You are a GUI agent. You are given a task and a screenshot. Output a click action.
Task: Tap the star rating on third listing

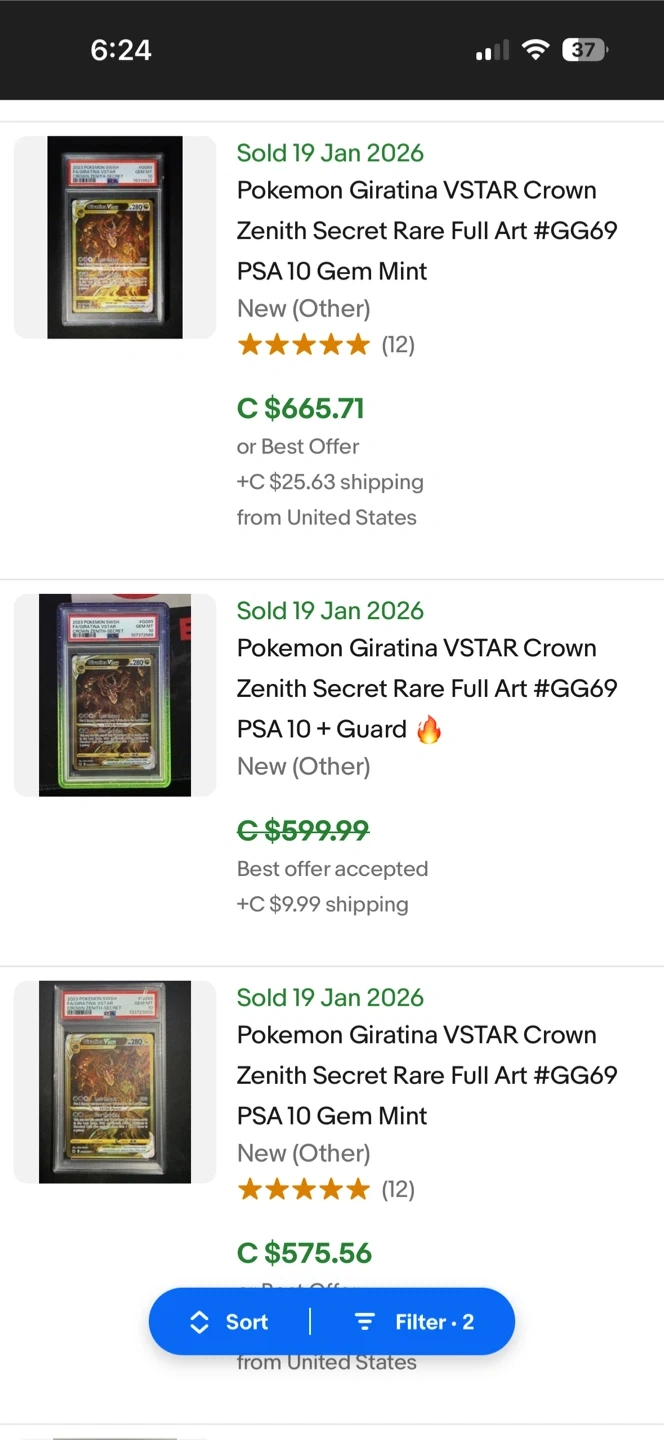click(303, 1189)
